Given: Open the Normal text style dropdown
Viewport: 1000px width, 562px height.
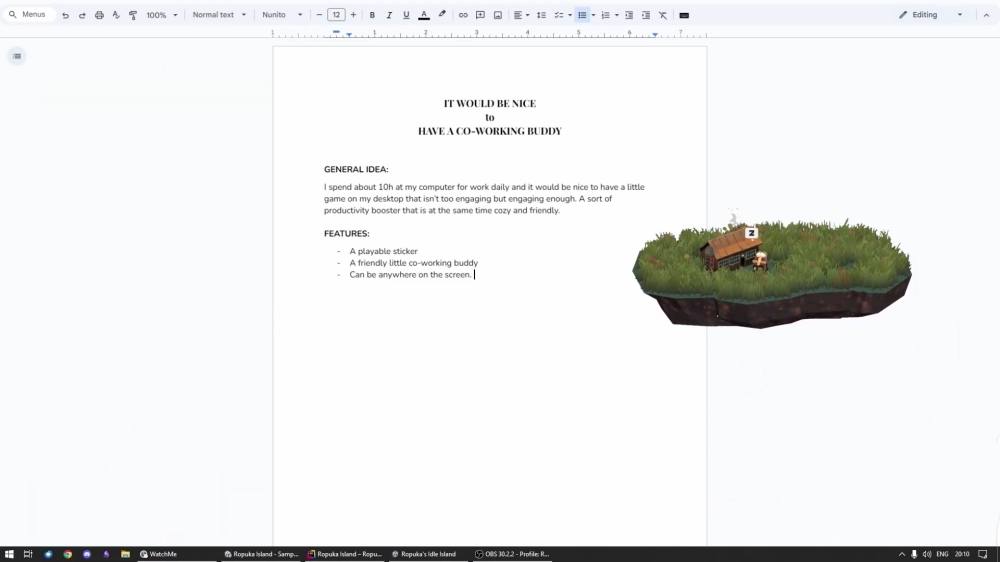Looking at the screenshot, I should [219, 15].
